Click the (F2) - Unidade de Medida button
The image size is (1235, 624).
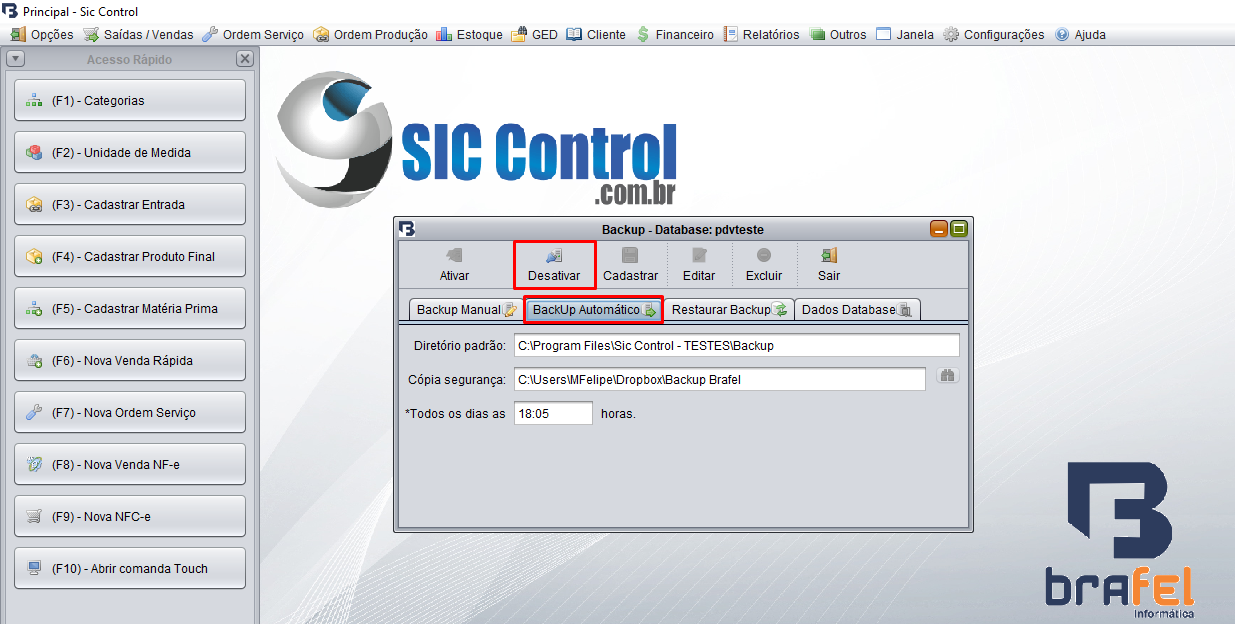[x=130, y=152]
